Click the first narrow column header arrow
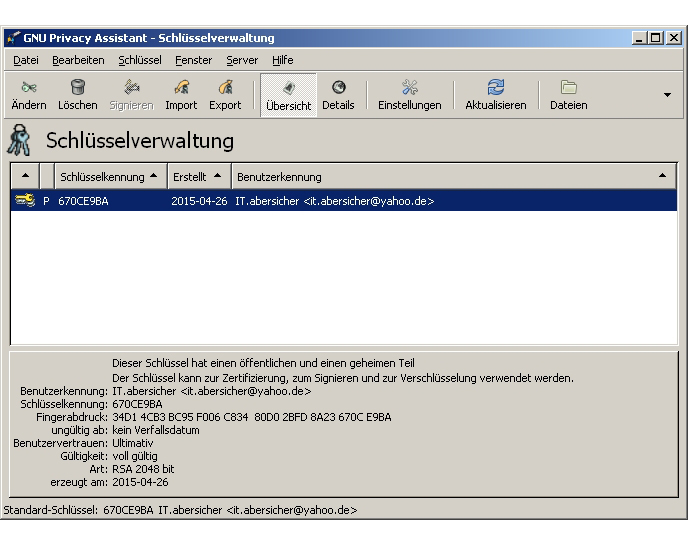The image size is (688, 545). coord(25,177)
